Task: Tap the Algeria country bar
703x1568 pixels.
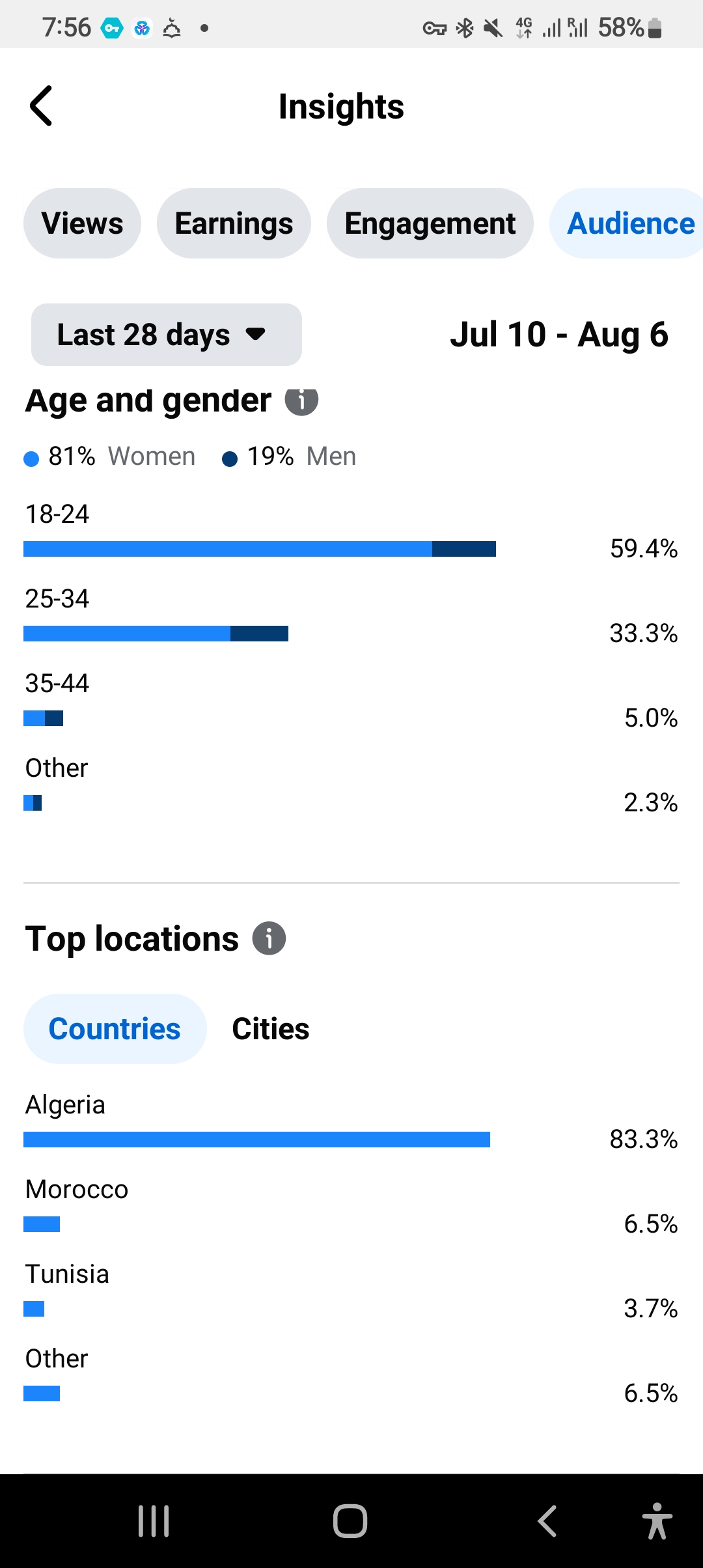Action: [256, 1140]
